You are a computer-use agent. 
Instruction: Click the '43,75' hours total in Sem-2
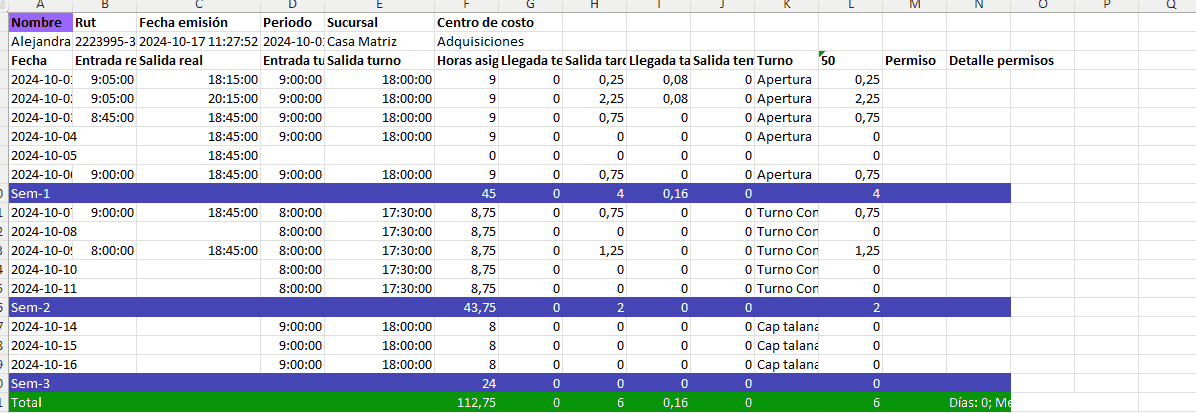(x=467, y=308)
